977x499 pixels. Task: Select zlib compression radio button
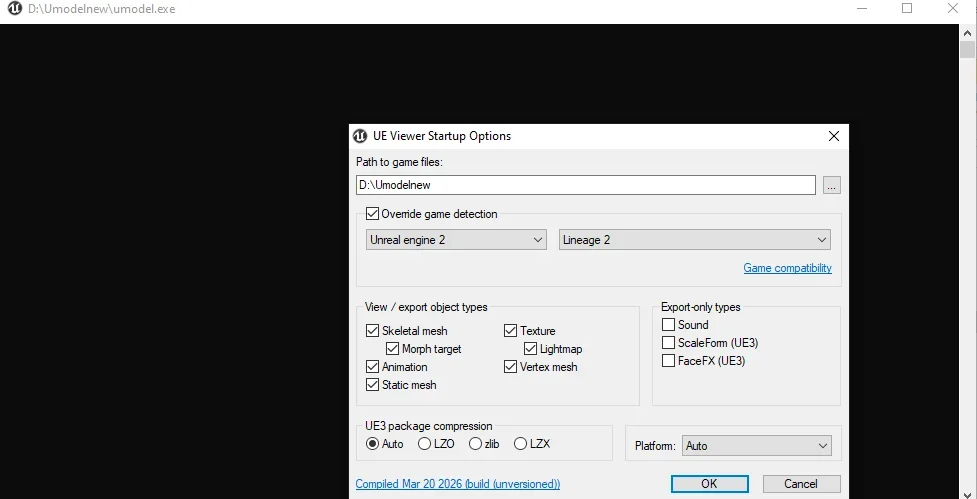pos(475,444)
